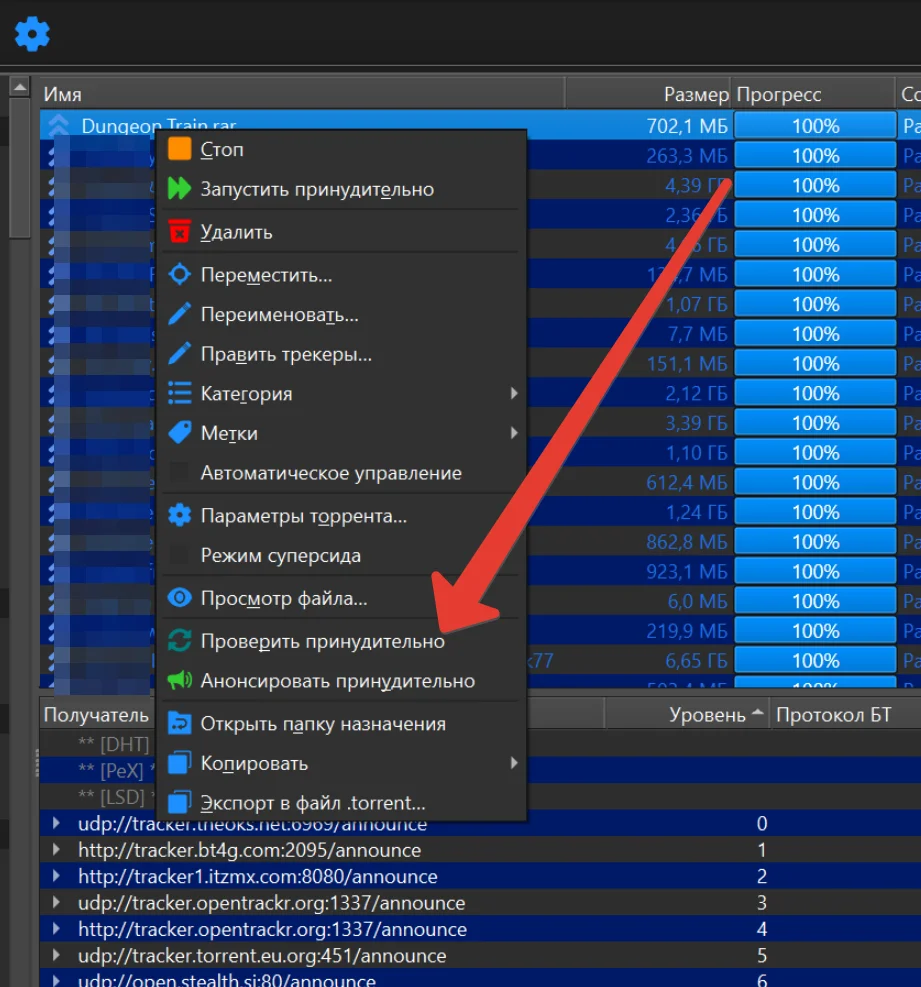Click the red Delete trash icon
The image size is (921, 987).
coord(179,232)
